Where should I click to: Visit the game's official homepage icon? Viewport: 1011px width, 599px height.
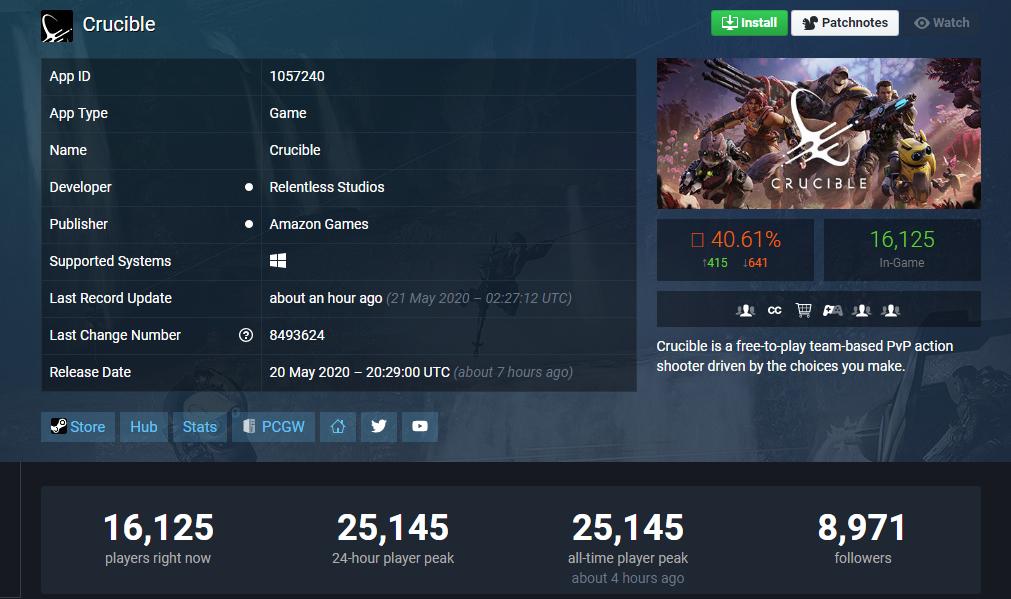pyautogui.click(x=338, y=426)
